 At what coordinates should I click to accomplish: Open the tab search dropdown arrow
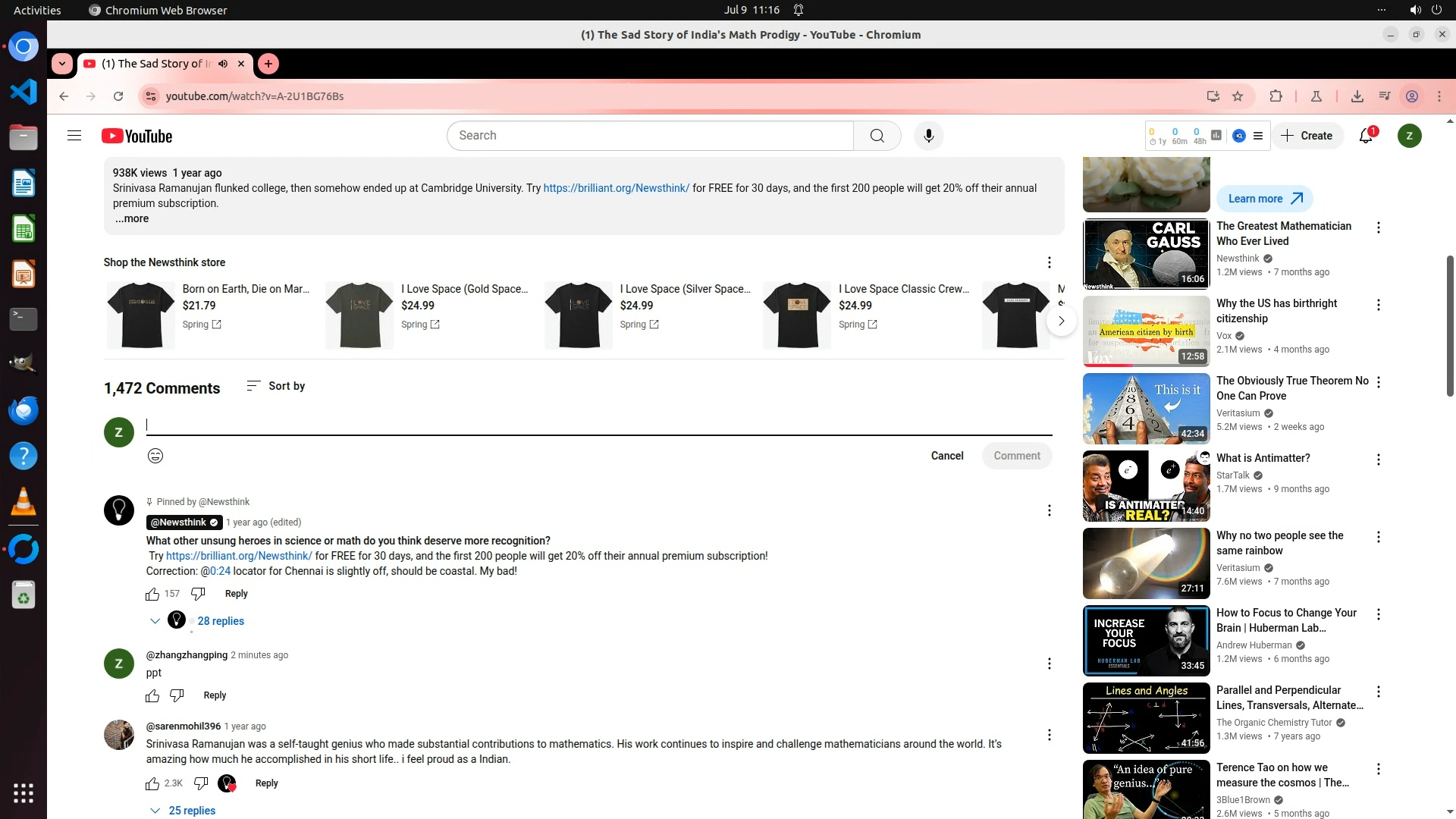point(62,64)
